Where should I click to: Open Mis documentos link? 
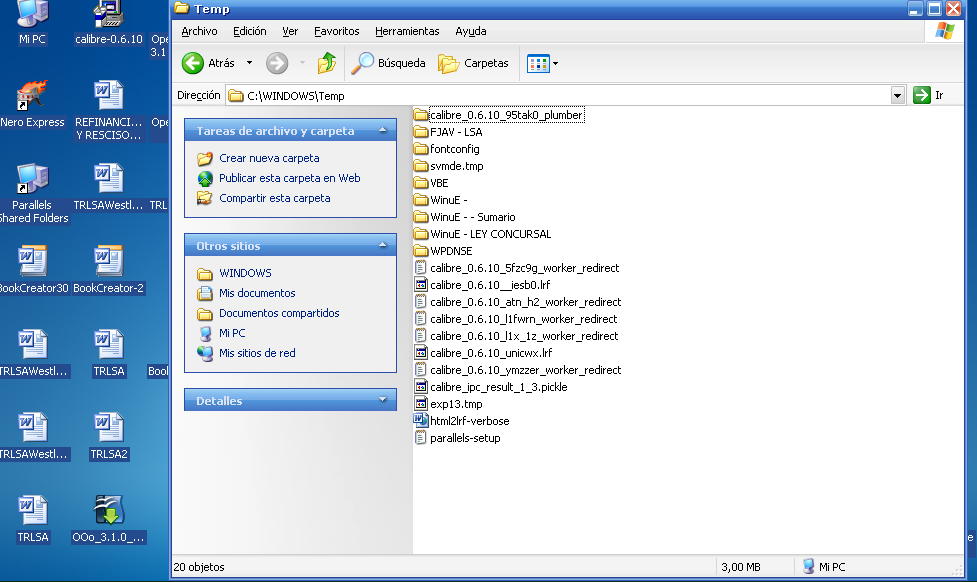257,293
